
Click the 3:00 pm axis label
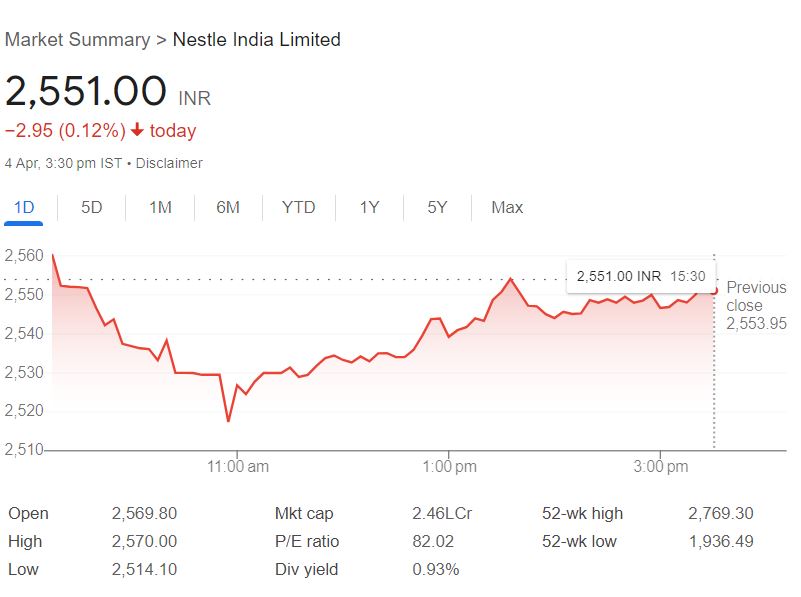pyautogui.click(x=662, y=467)
